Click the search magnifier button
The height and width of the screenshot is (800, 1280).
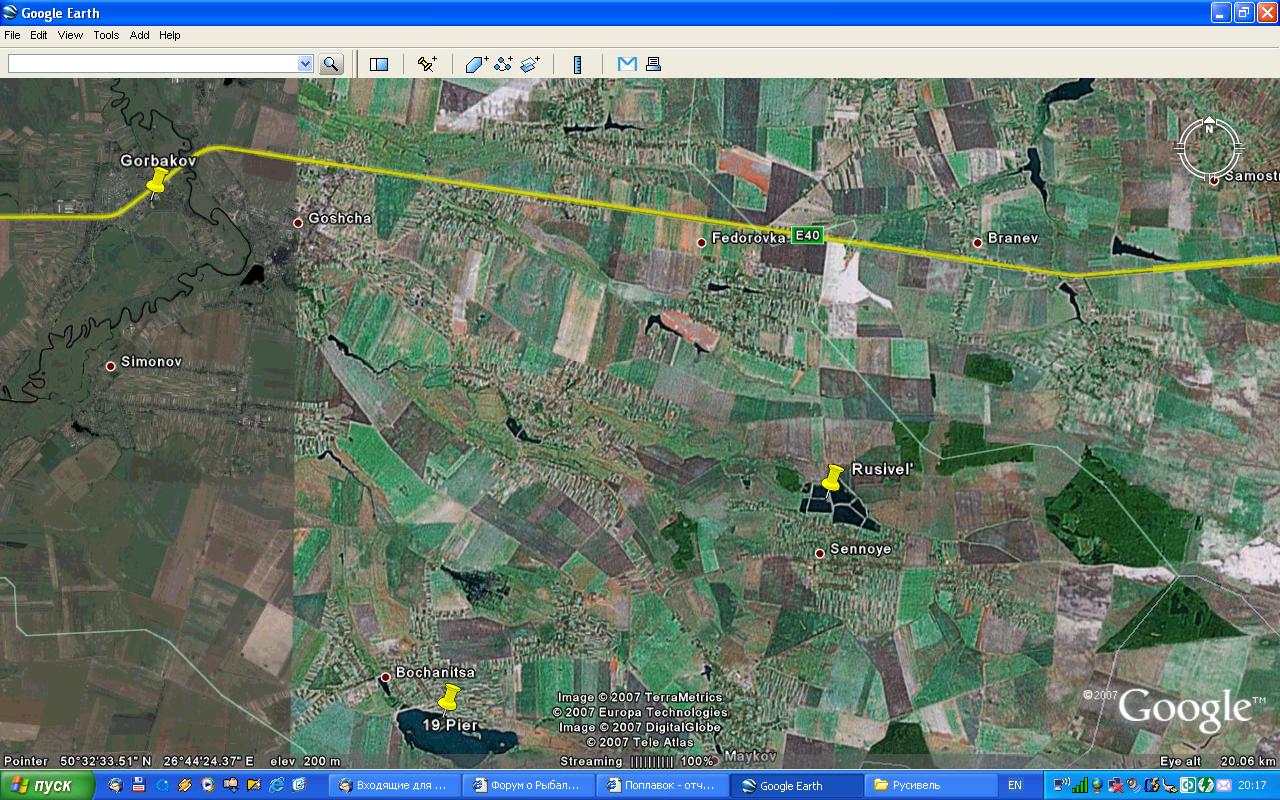(x=331, y=64)
